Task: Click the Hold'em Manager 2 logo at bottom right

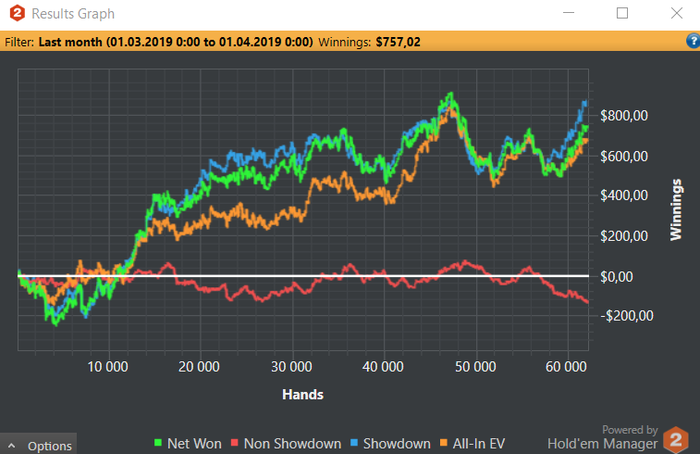Action: (x=675, y=440)
